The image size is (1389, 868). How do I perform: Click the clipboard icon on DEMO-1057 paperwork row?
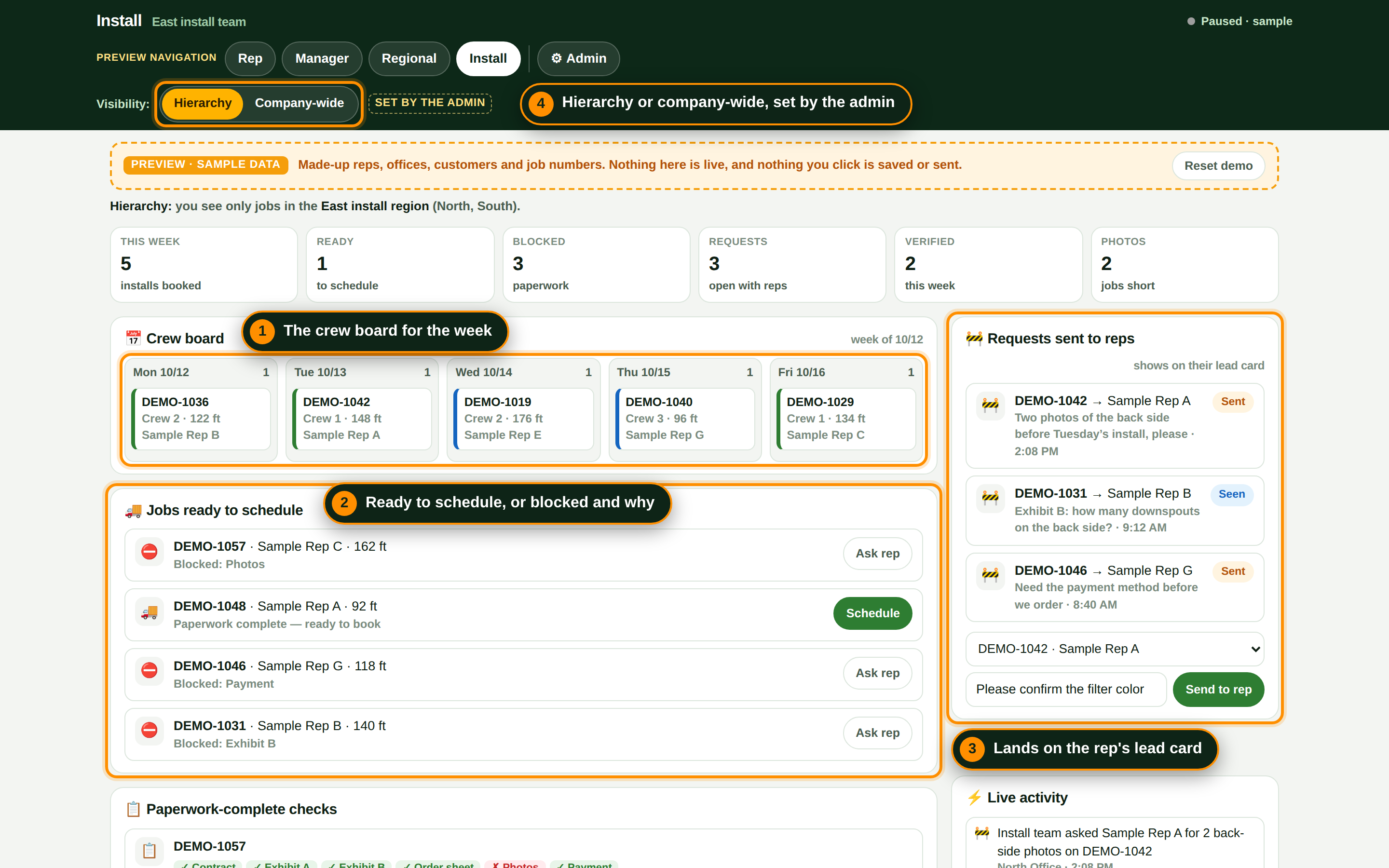coord(149,851)
